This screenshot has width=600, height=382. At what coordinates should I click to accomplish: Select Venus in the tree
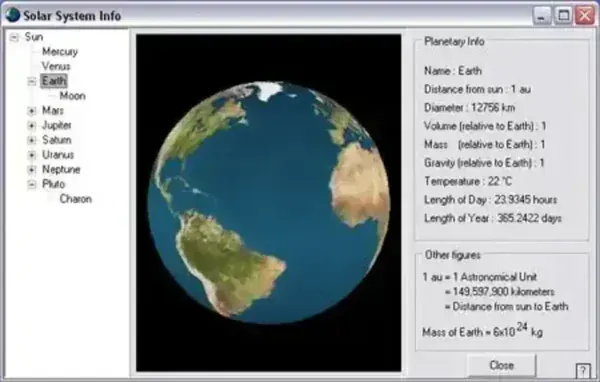coord(56,66)
